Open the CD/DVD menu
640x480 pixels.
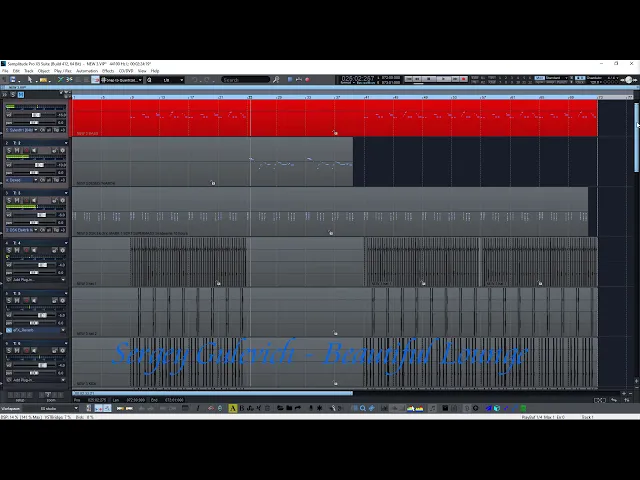(126, 71)
